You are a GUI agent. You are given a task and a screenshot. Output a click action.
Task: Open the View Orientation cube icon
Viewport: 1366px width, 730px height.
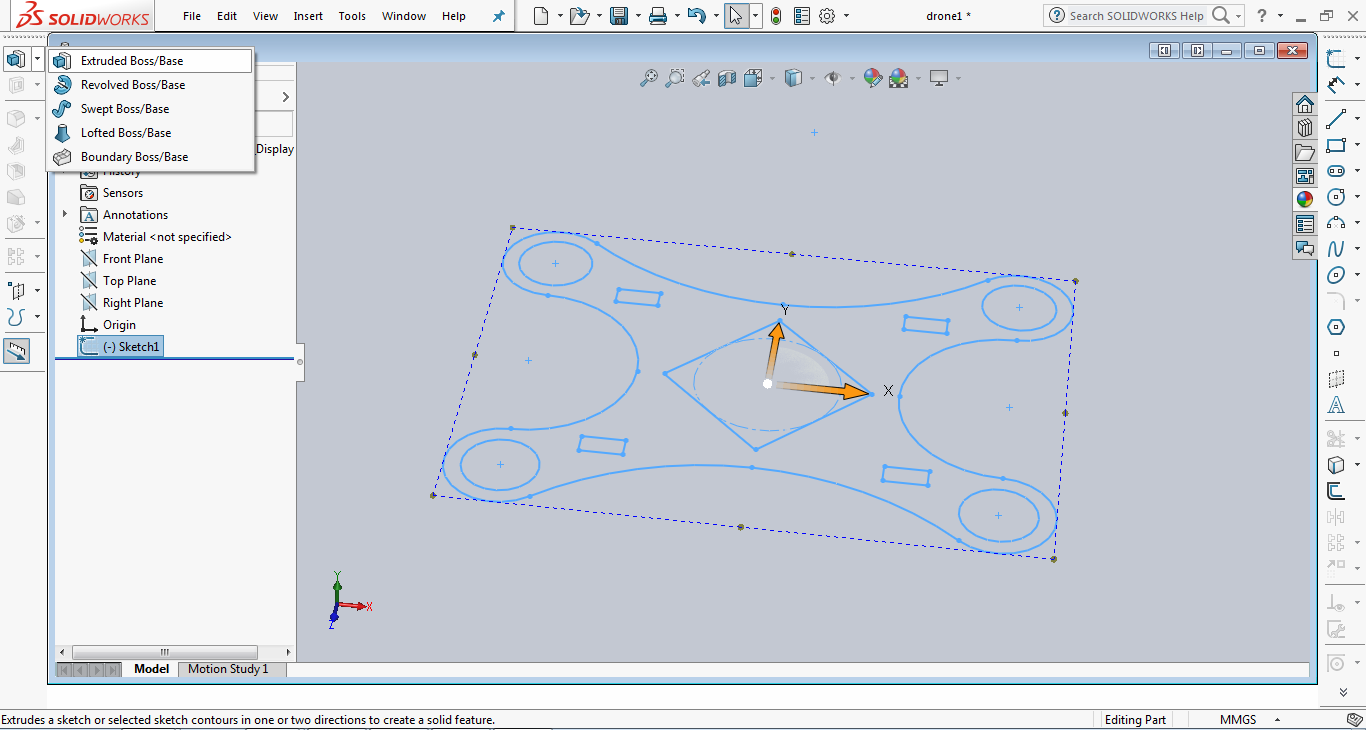753,78
